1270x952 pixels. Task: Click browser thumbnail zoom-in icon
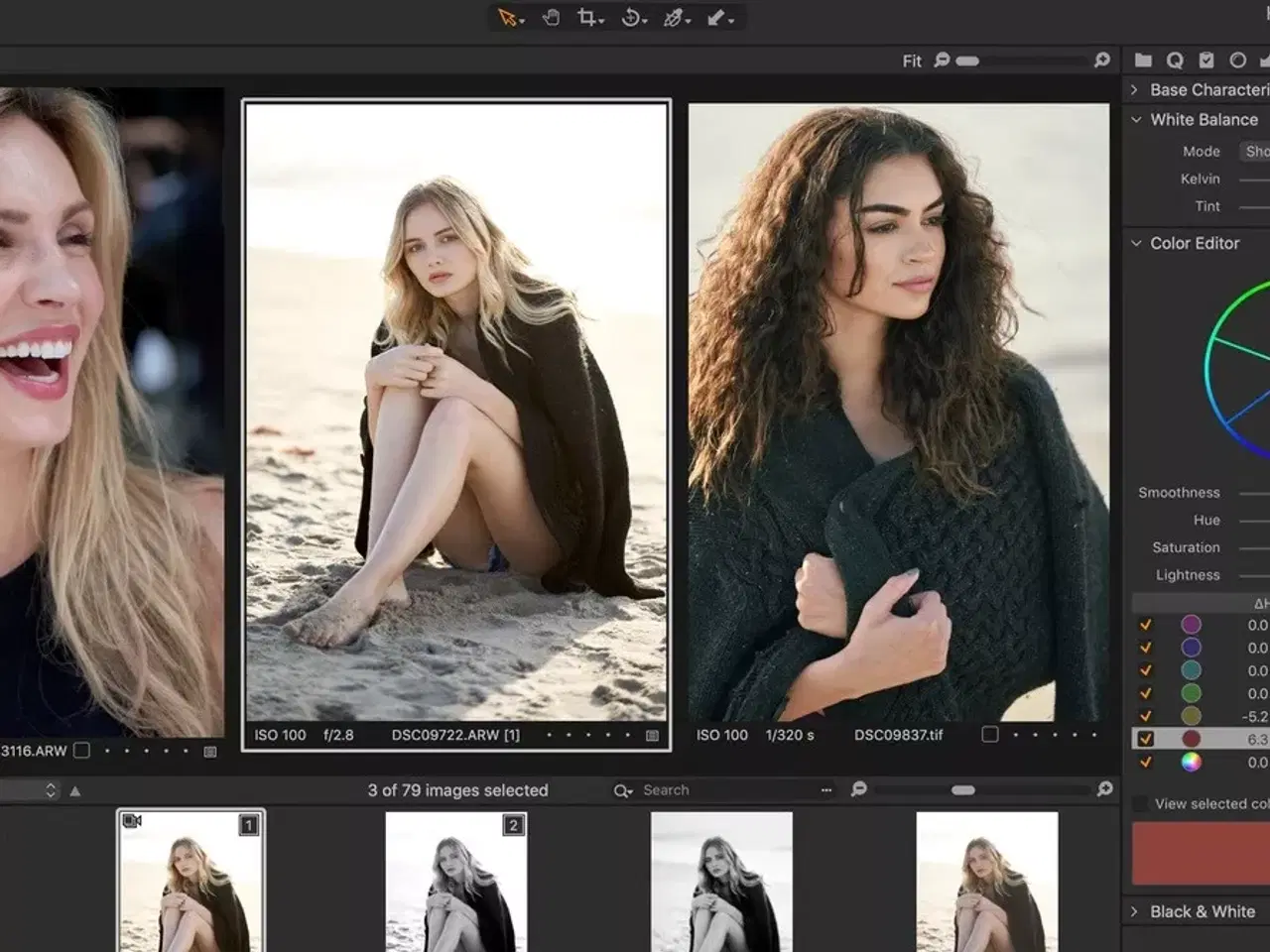coord(1104,789)
